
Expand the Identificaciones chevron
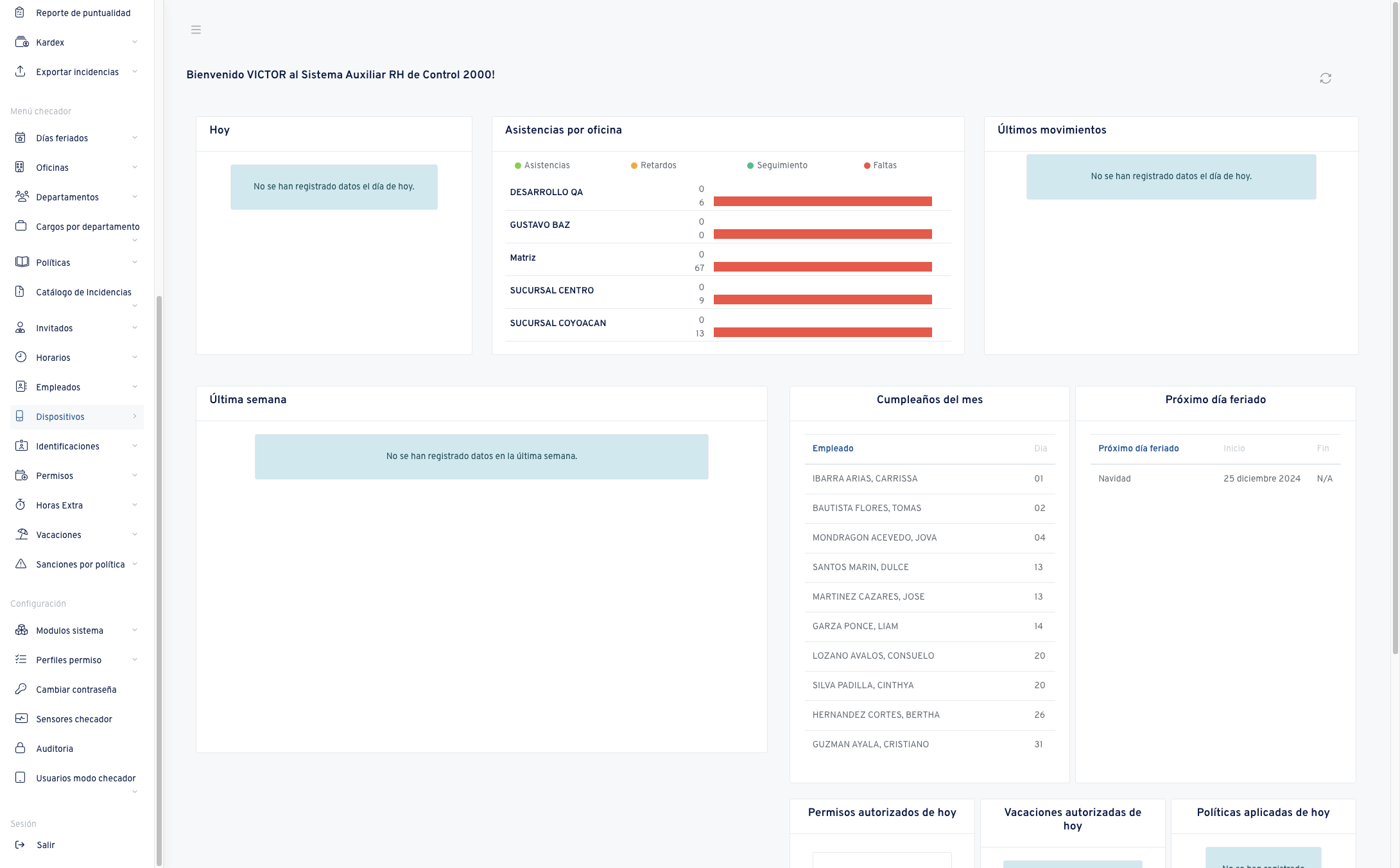click(x=135, y=446)
